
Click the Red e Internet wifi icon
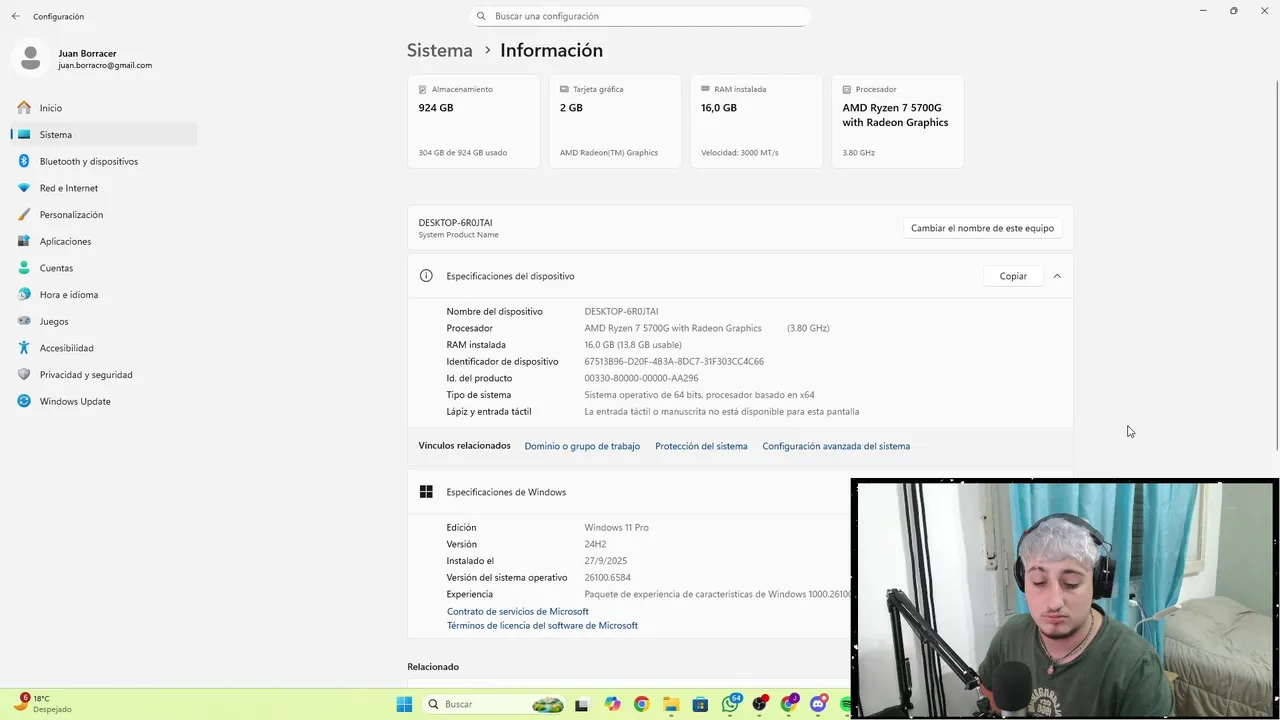pos(24,188)
